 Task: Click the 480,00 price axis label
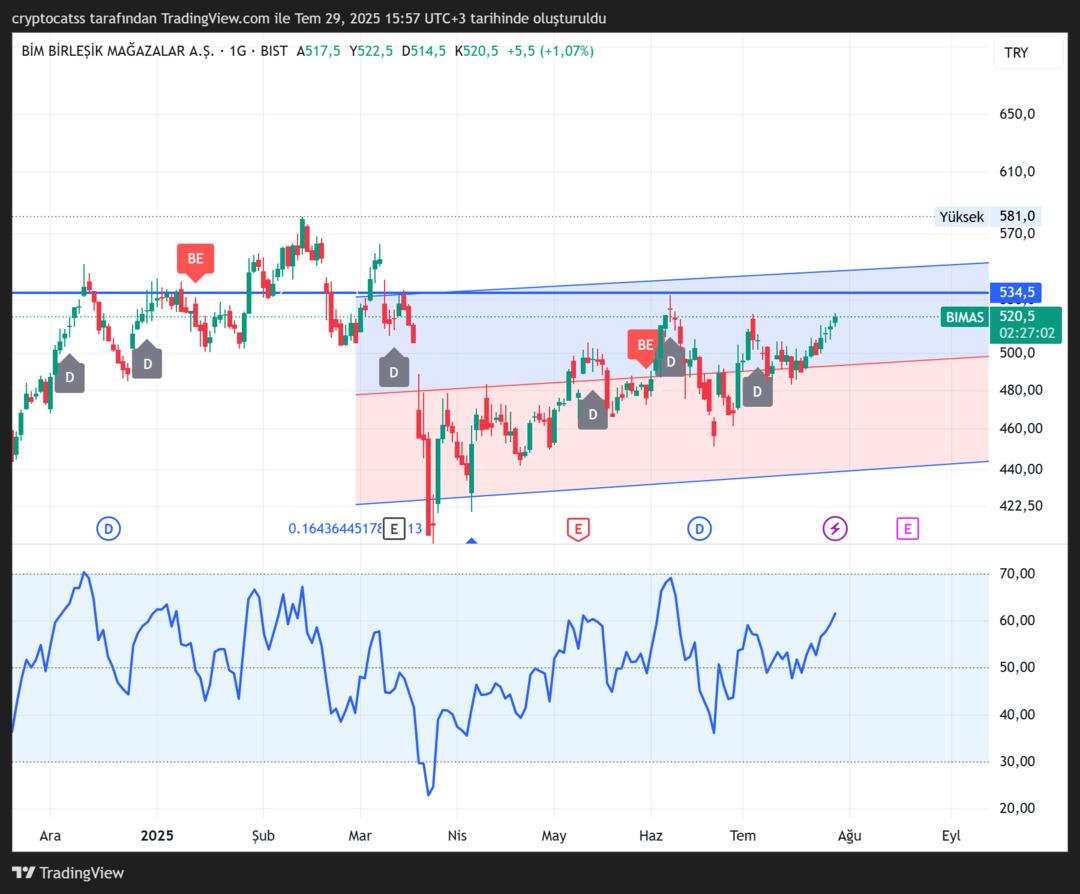pyautogui.click(x=1021, y=390)
